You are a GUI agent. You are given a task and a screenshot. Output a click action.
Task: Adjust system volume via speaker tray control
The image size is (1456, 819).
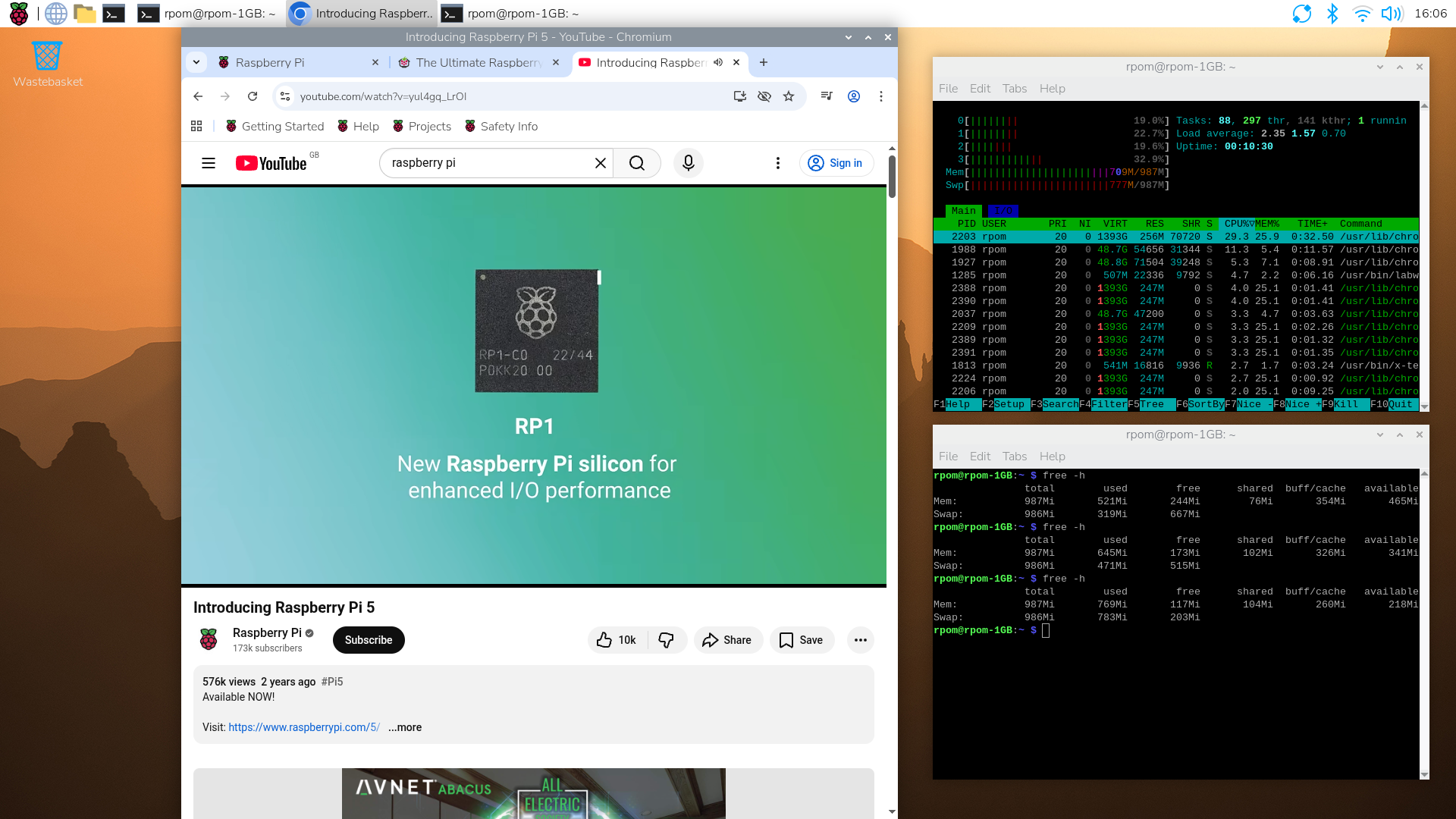(1390, 13)
